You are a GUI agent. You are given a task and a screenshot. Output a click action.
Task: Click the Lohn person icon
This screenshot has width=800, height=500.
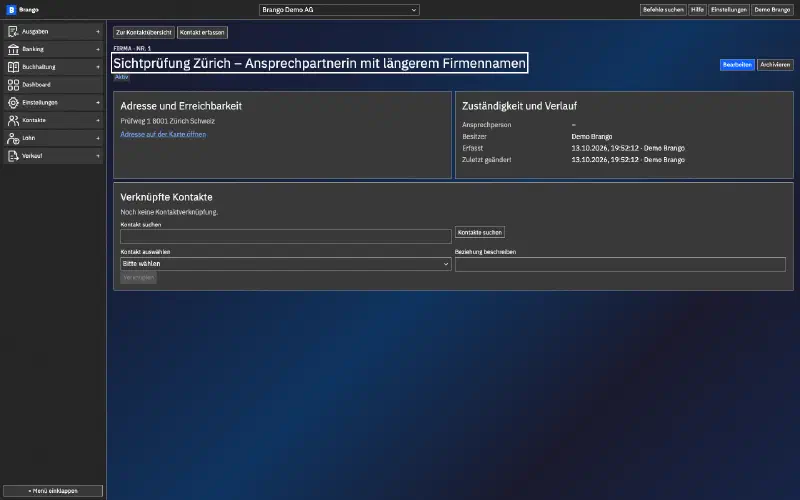[x=13, y=138]
